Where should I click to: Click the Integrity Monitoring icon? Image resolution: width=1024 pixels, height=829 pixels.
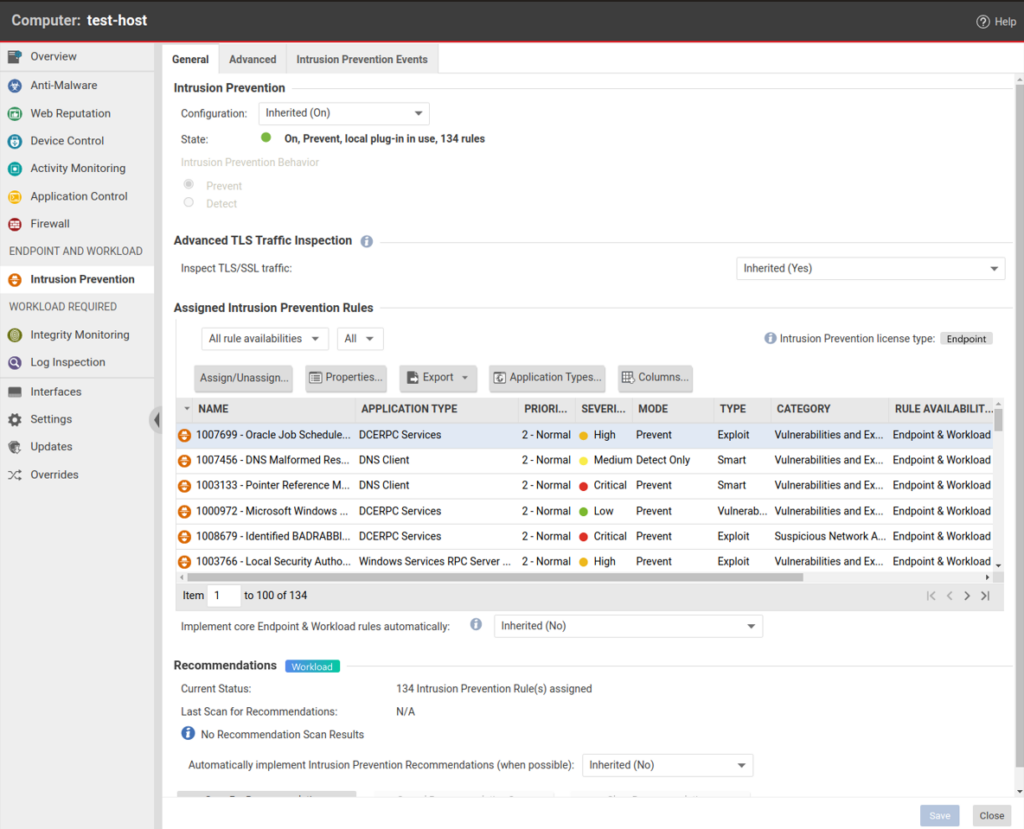(x=15, y=335)
